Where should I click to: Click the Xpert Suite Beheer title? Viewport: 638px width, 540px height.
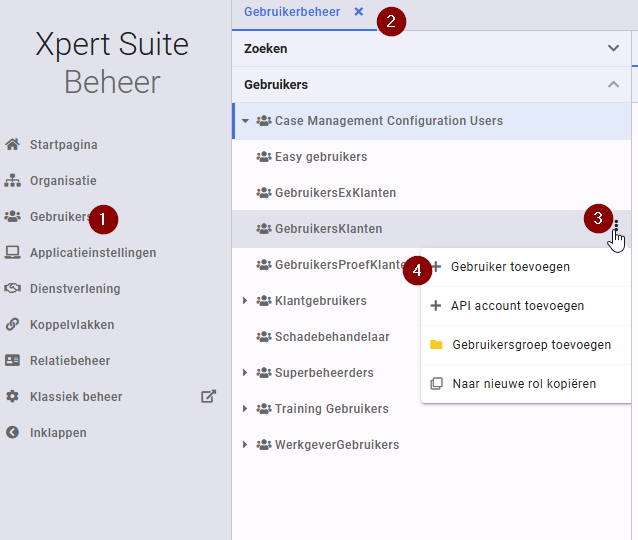click(x=112, y=62)
